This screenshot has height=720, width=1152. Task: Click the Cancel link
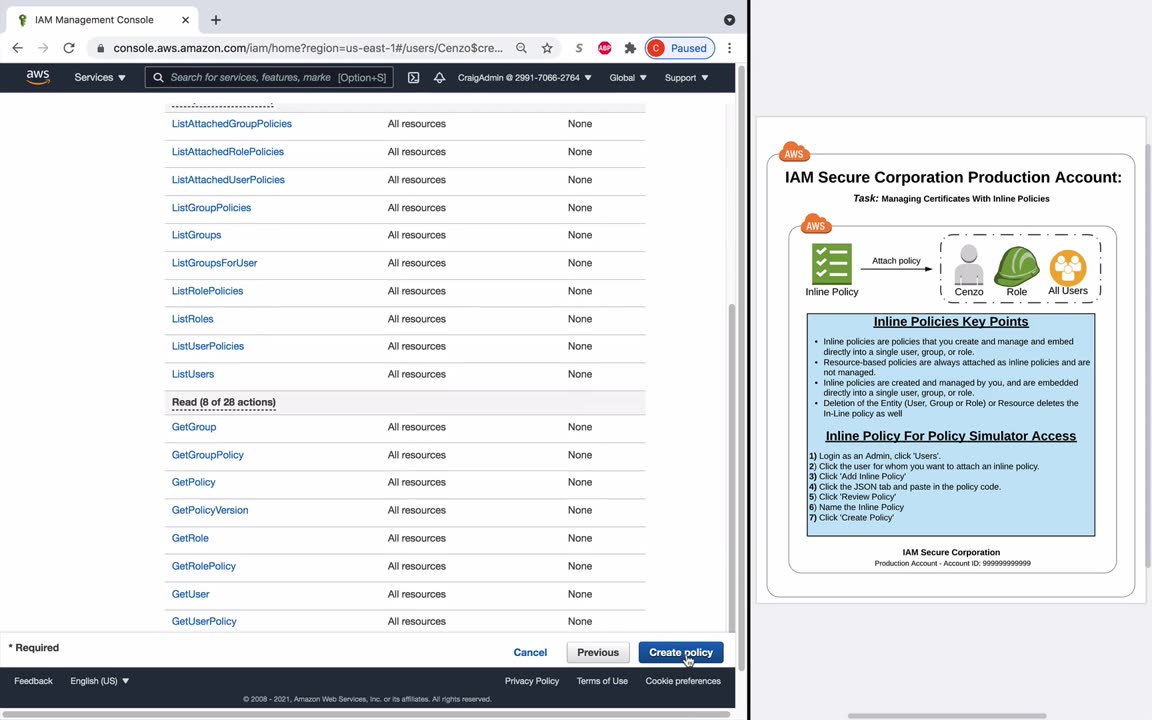(530, 652)
